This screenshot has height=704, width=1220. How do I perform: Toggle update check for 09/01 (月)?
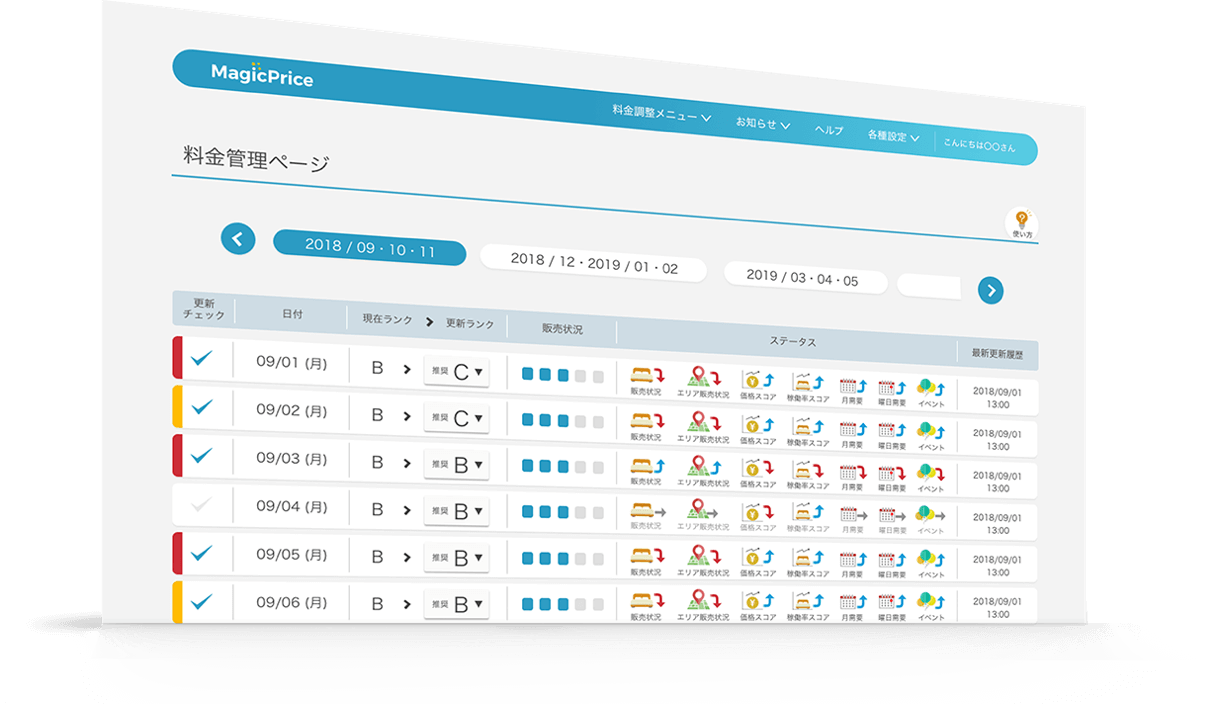tap(202, 358)
